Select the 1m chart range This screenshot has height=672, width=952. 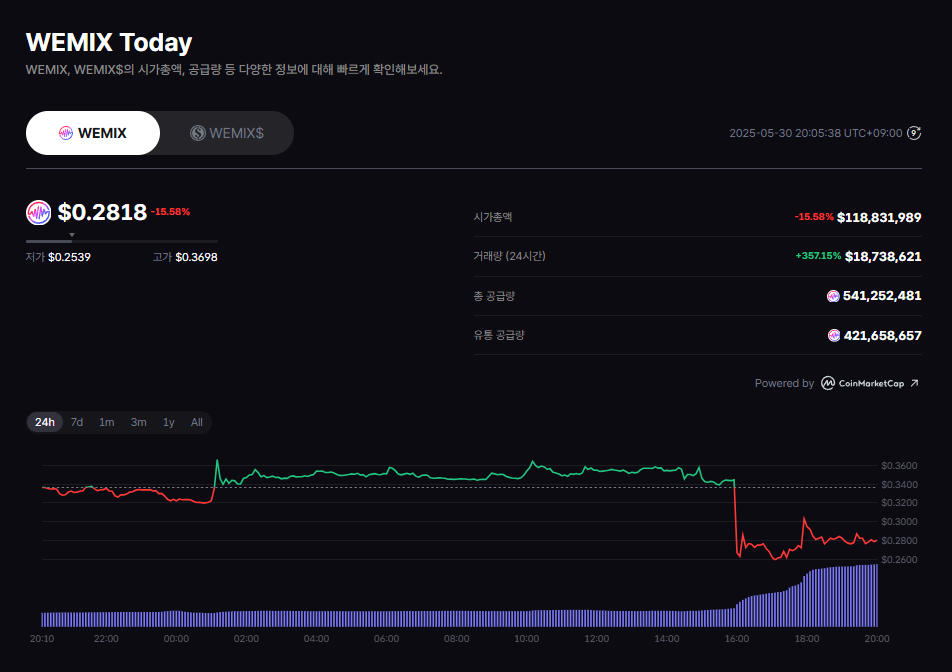[107, 422]
